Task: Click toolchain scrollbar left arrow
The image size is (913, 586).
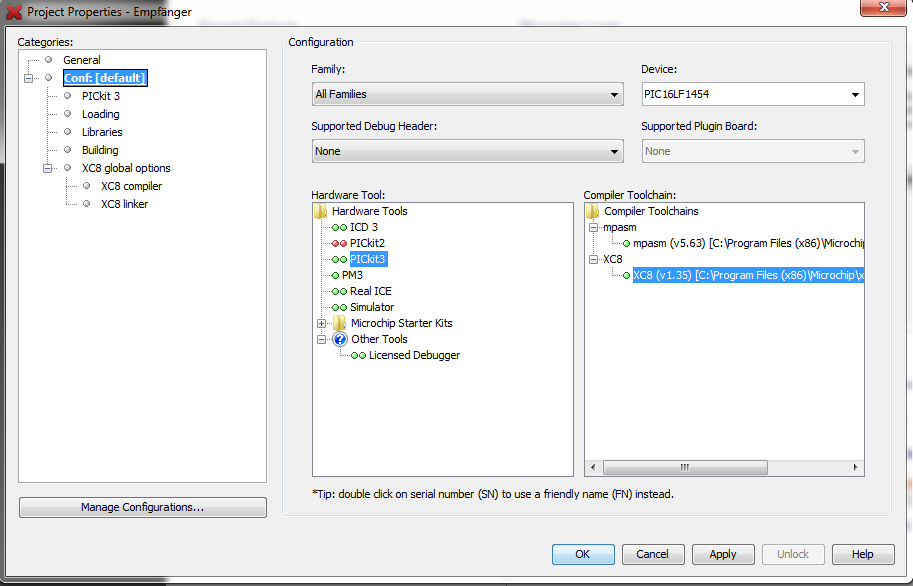Action: tap(593, 467)
